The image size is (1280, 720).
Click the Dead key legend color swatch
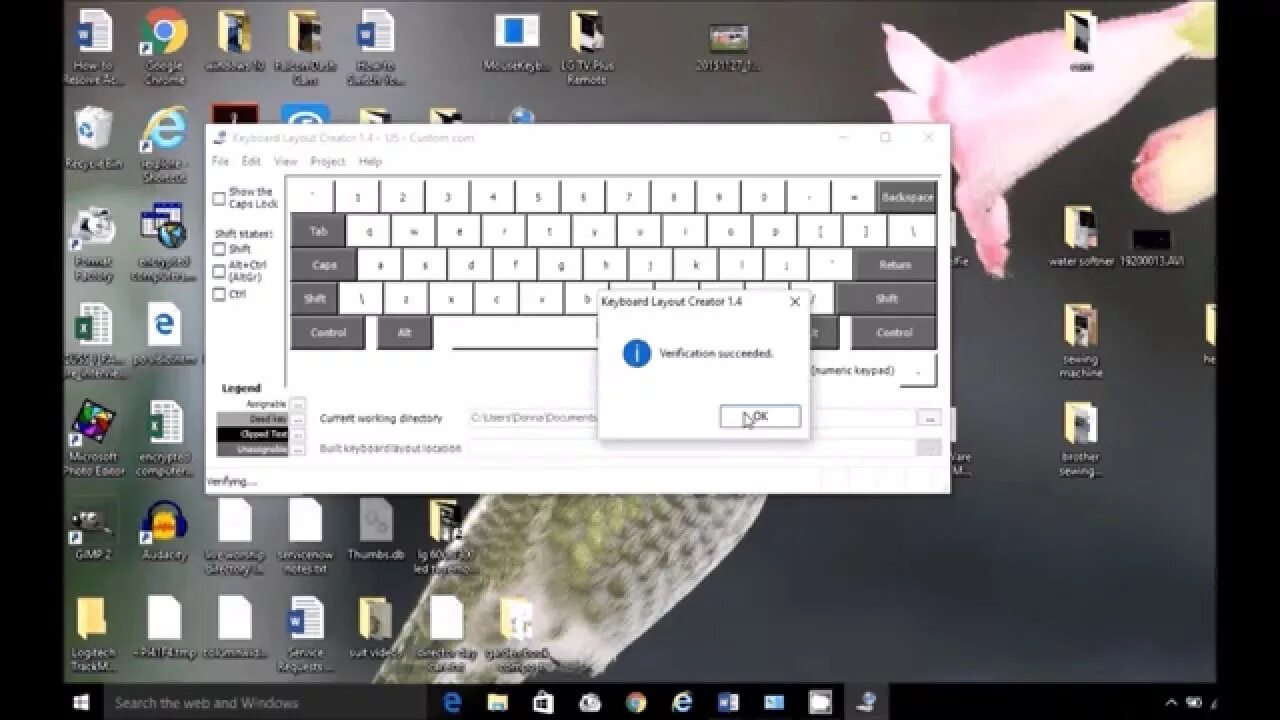coord(252,419)
